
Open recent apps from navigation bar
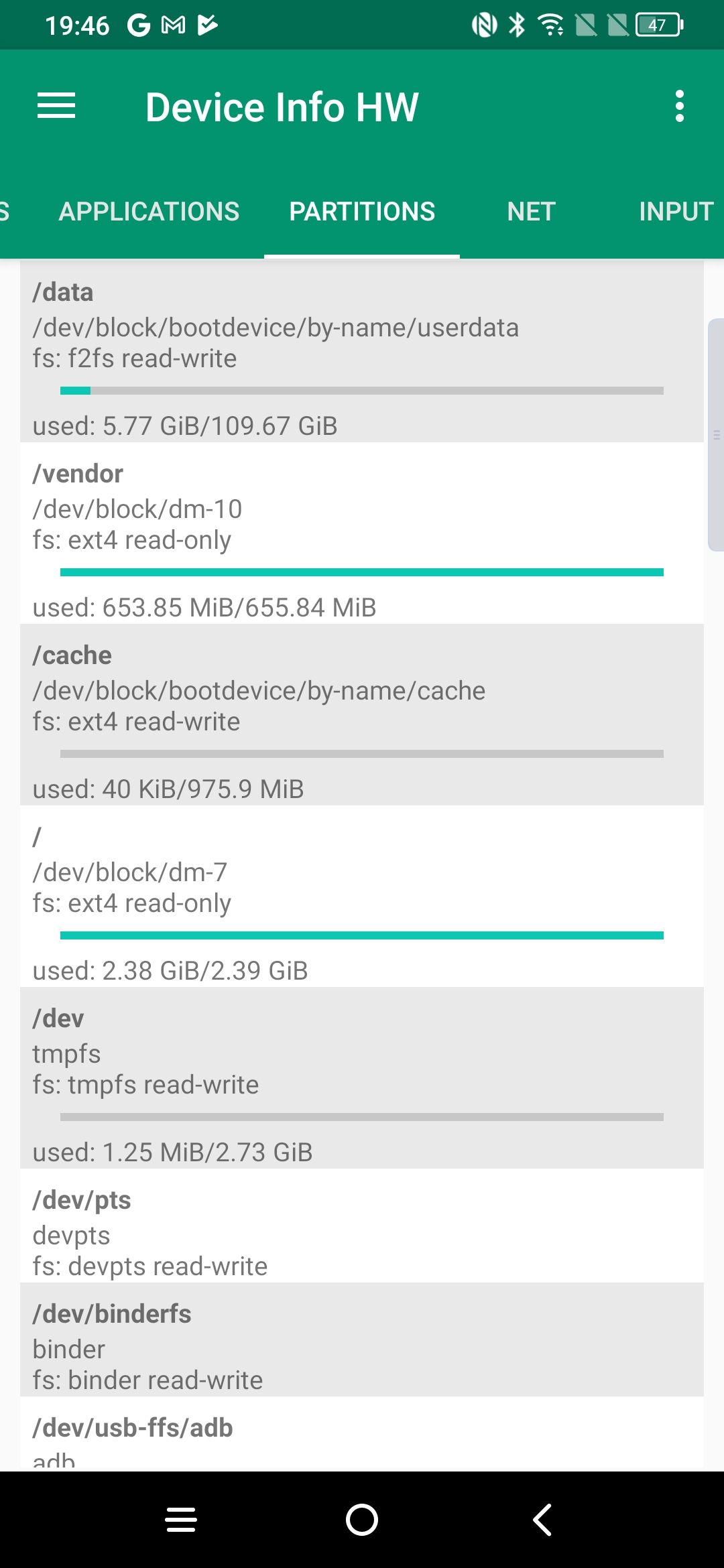tap(181, 1520)
